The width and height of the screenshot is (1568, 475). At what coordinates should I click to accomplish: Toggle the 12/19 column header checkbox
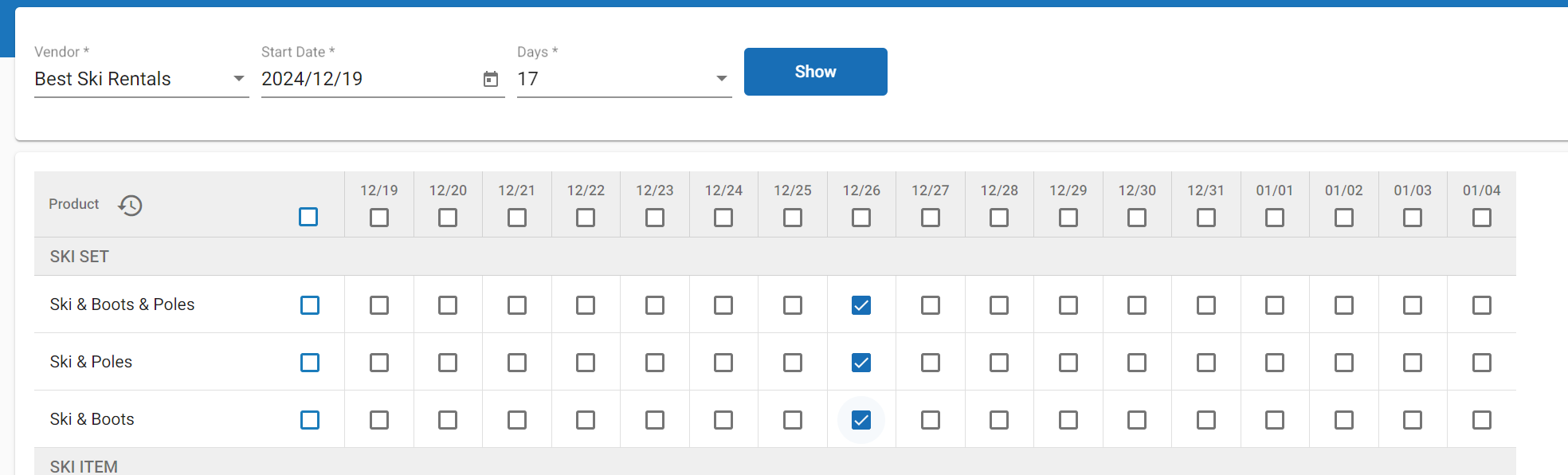[379, 218]
